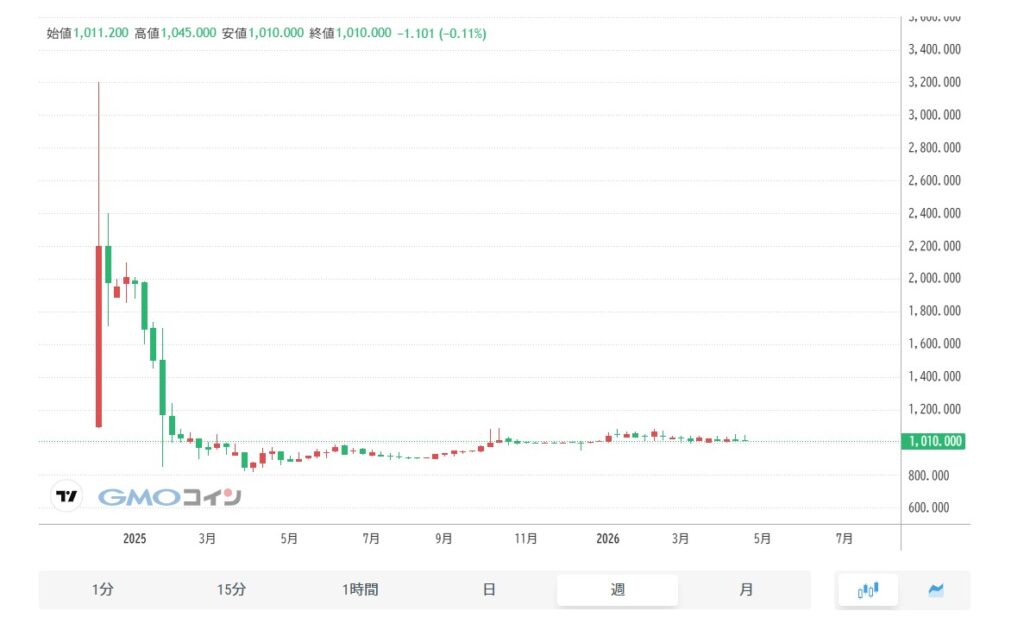
Task: Click the 2025 label on time axis
Action: click(134, 538)
